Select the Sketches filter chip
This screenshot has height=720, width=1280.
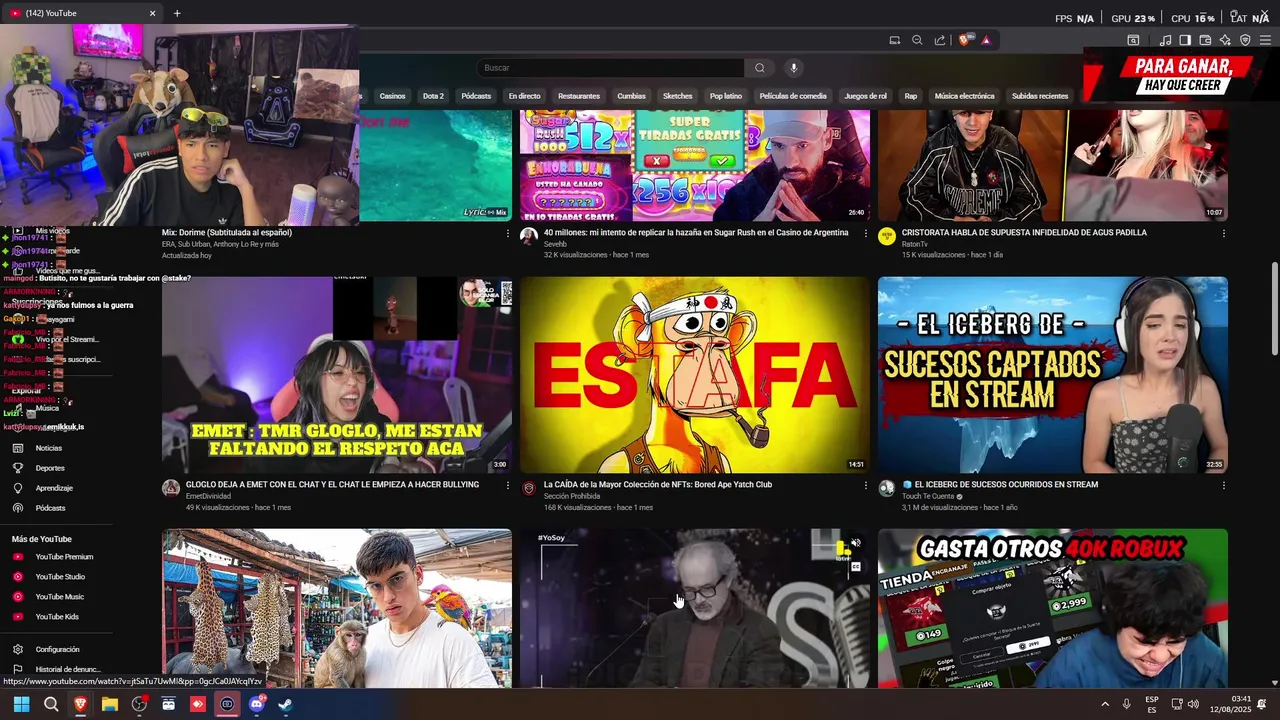[x=677, y=96]
